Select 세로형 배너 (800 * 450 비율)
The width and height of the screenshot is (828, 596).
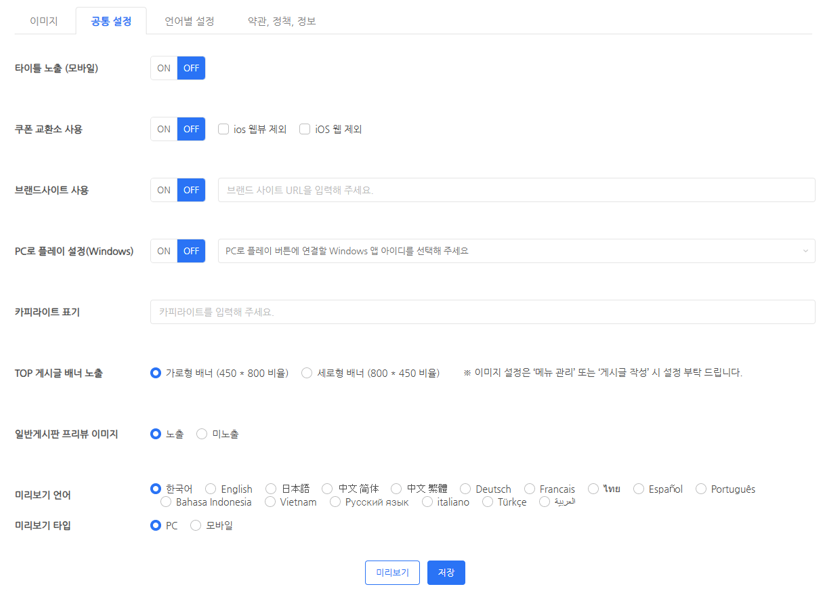click(x=307, y=373)
